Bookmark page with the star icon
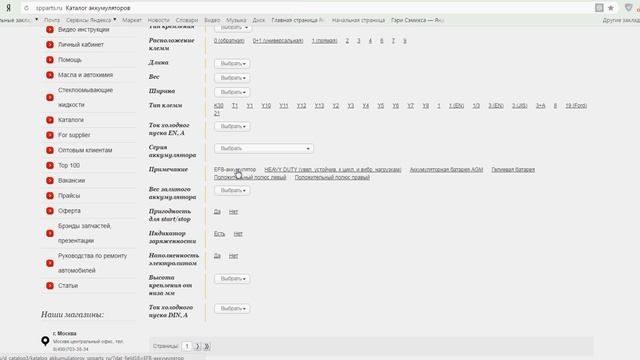The height and width of the screenshot is (360, 640). (611, 8)
